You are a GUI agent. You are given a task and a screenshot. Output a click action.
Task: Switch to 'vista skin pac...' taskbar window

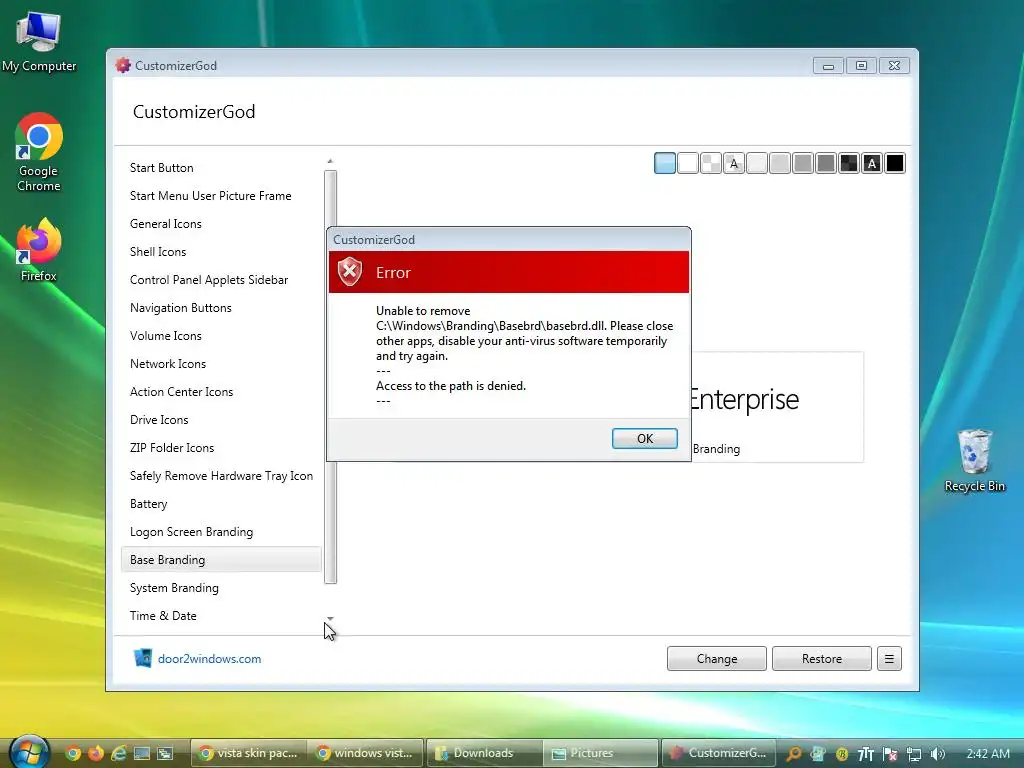pos(249,753)
